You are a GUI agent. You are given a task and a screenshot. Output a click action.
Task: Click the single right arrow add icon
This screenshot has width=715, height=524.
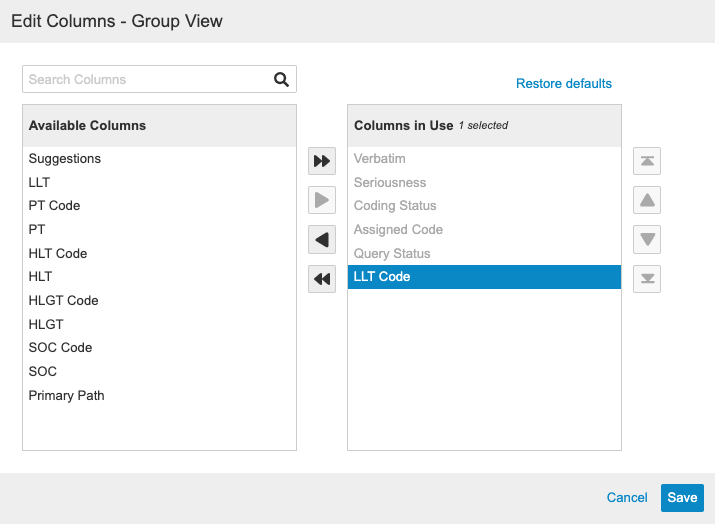tap(322, 201)
